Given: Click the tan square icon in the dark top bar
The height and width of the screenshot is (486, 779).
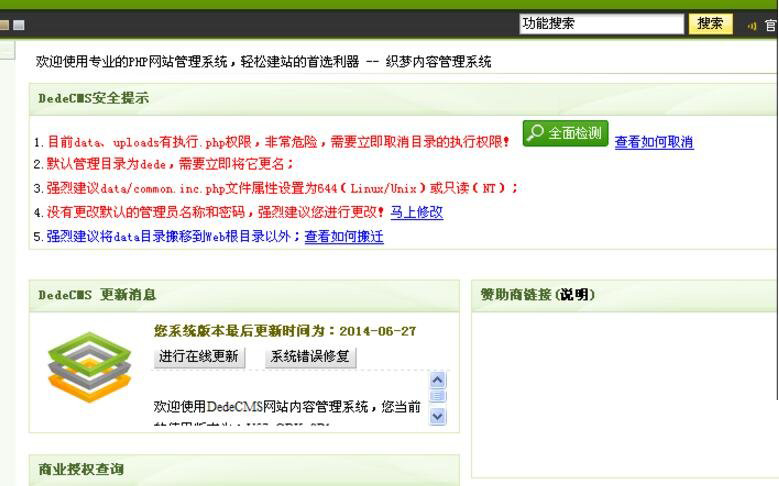Looking at the screenshot, I should click(x=4, y=25).
